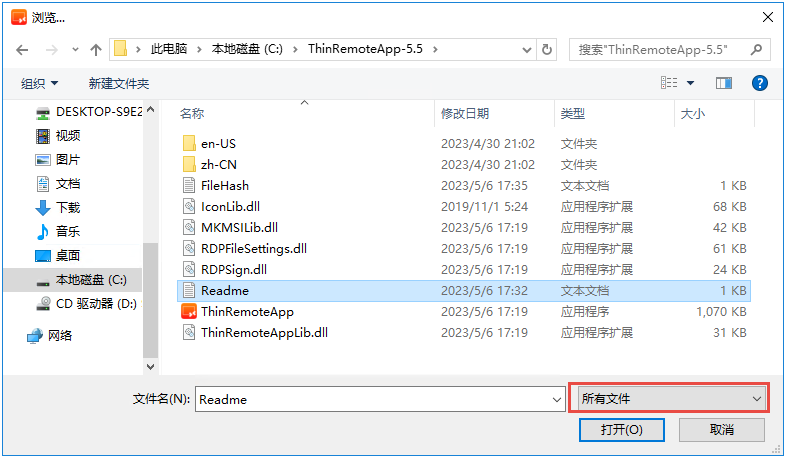Open the view options dropdown arrow
Viewport: 787px width, 459px height.
click(x=691, y=83)
